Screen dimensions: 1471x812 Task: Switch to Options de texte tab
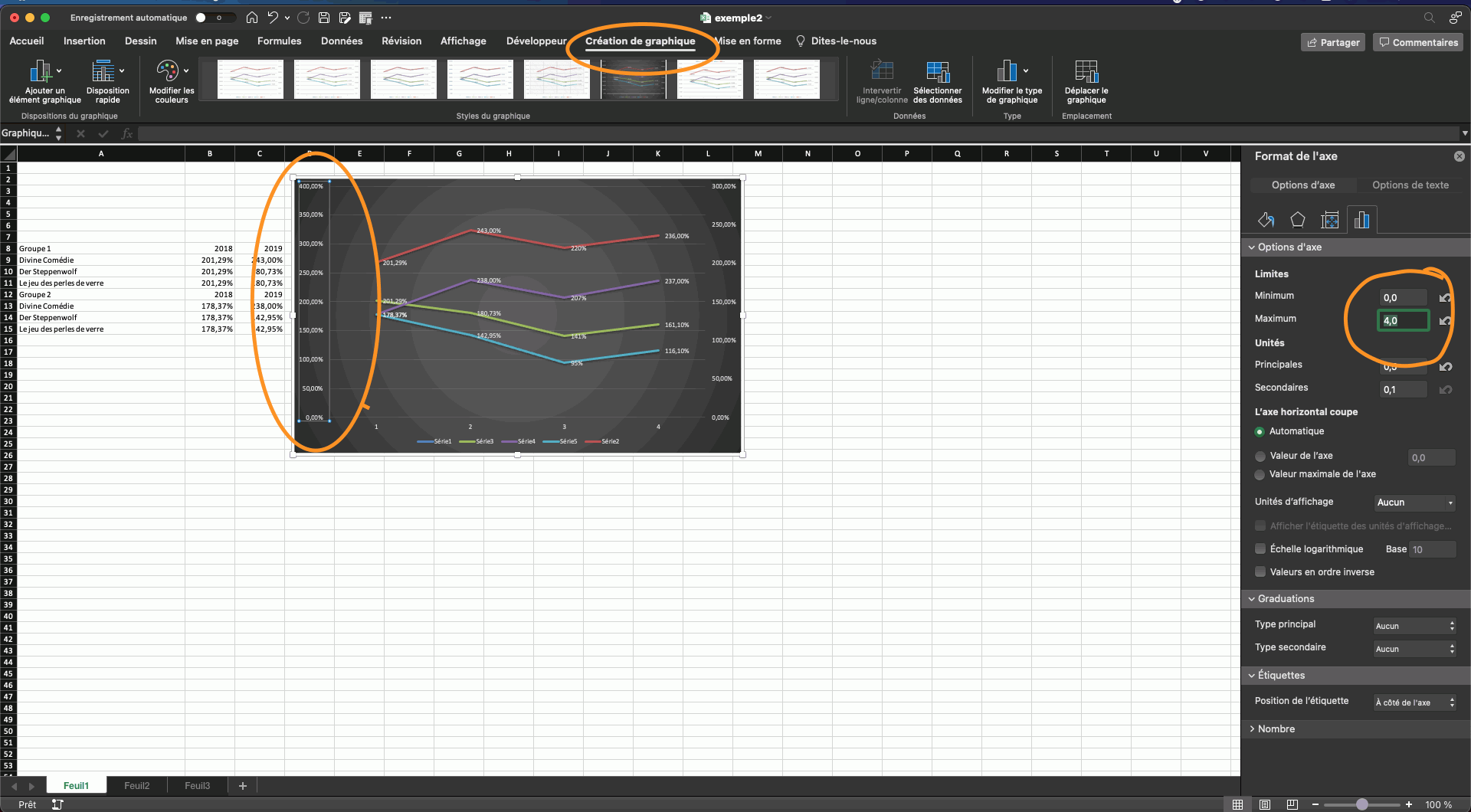(1410, 185)
